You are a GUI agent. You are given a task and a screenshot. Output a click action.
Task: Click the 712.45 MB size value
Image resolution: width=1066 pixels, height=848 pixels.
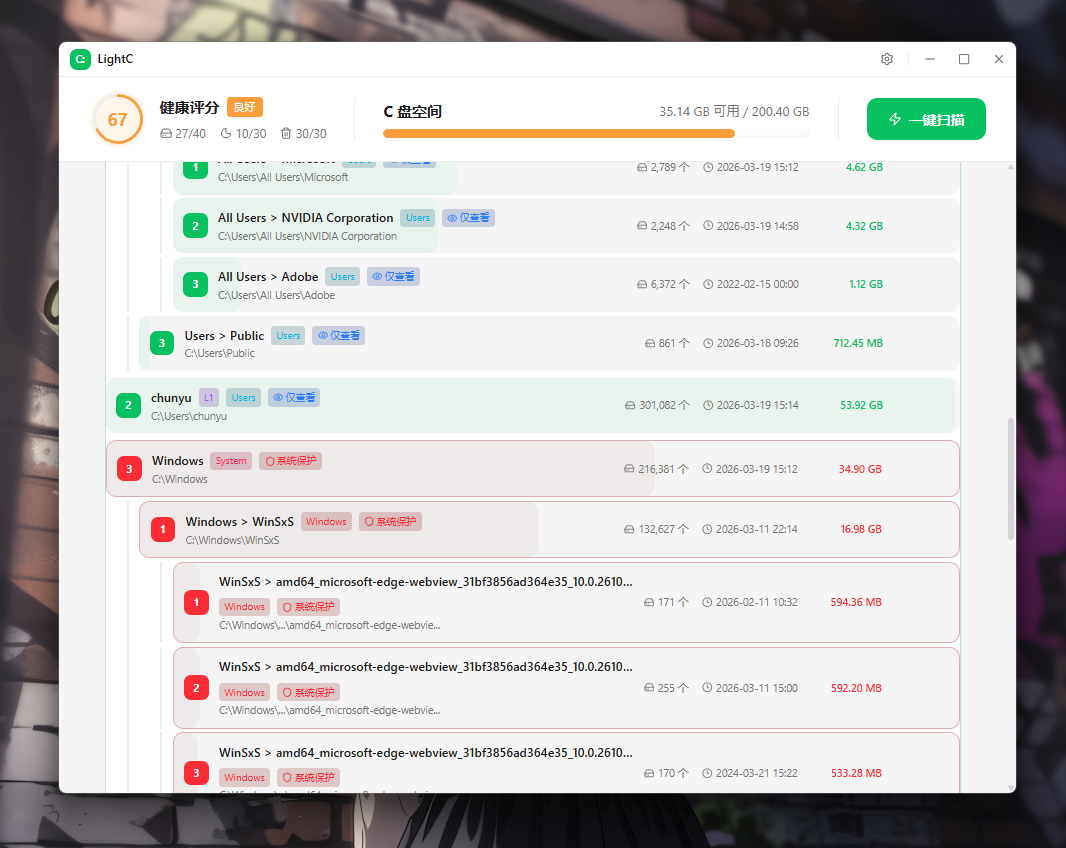pos(858,343)
